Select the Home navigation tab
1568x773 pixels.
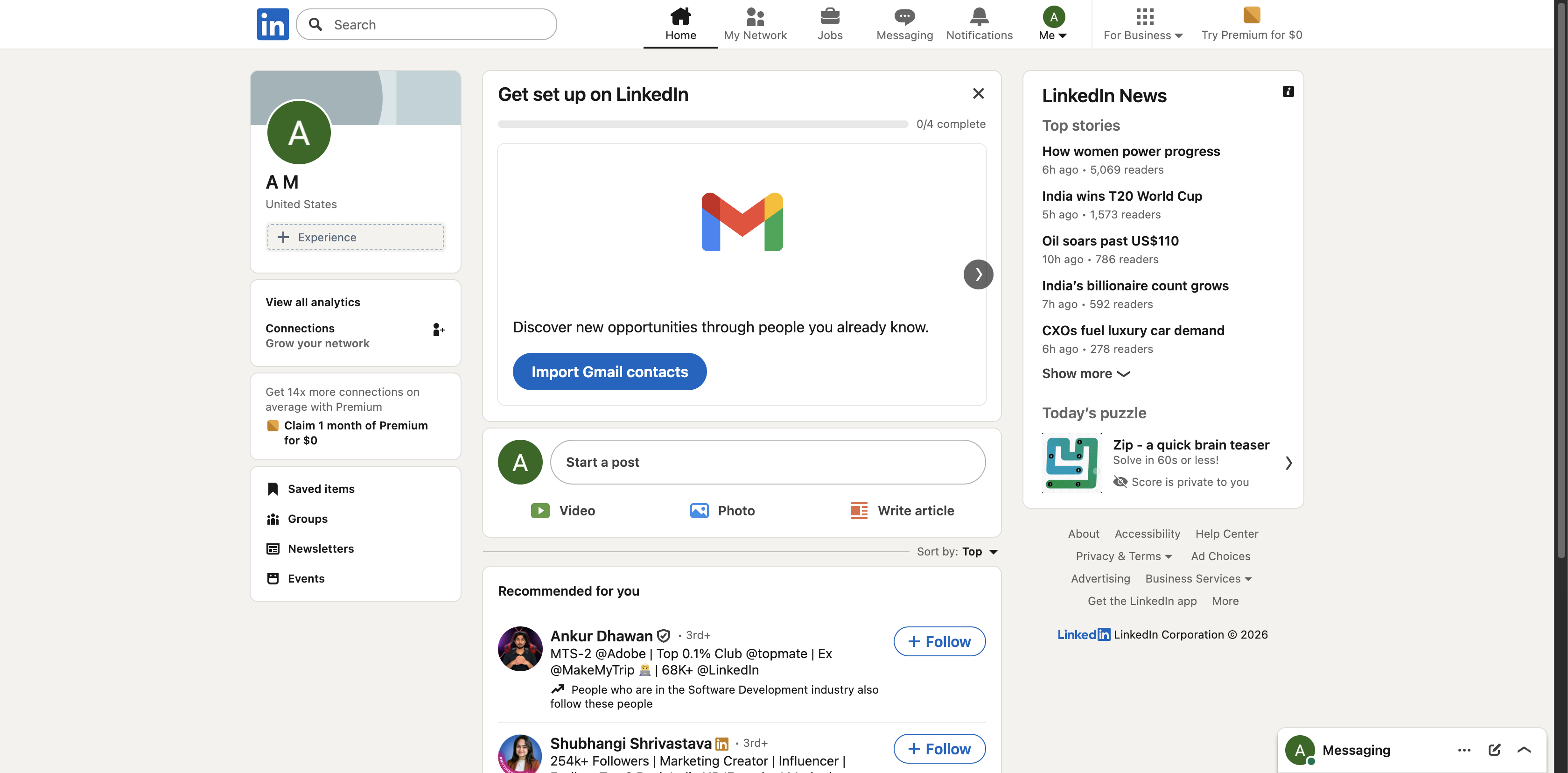coord(680,24)
